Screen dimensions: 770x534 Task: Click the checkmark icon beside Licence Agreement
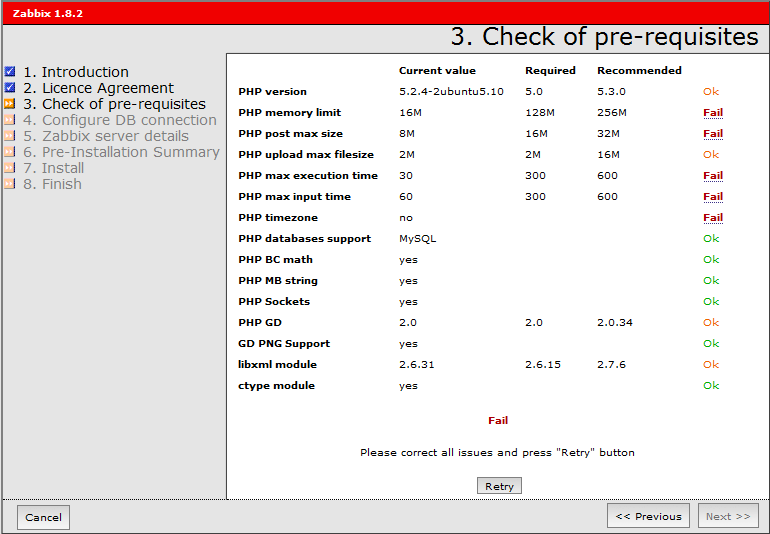coord(10,88)
